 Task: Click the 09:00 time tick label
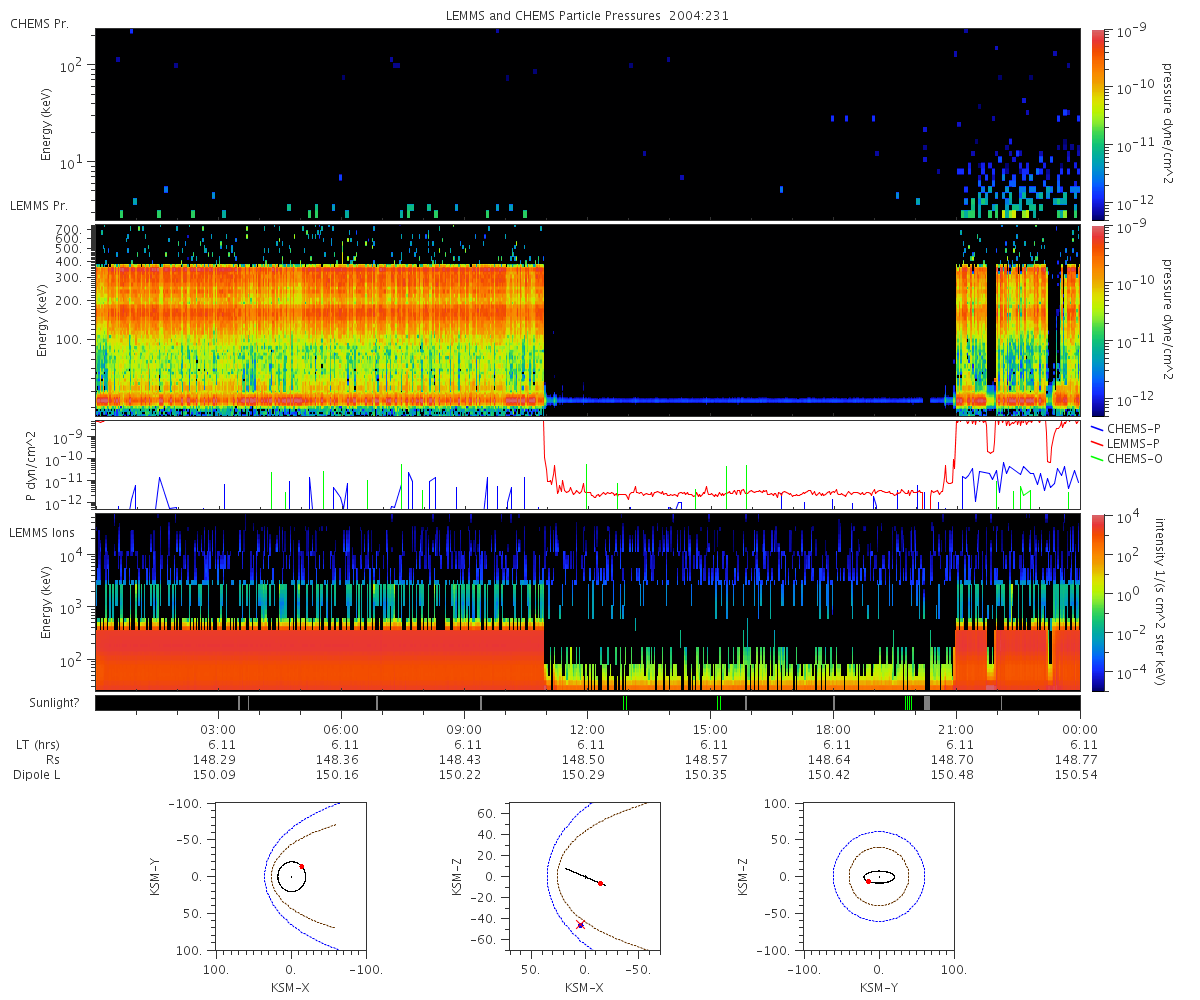[464, 729]
